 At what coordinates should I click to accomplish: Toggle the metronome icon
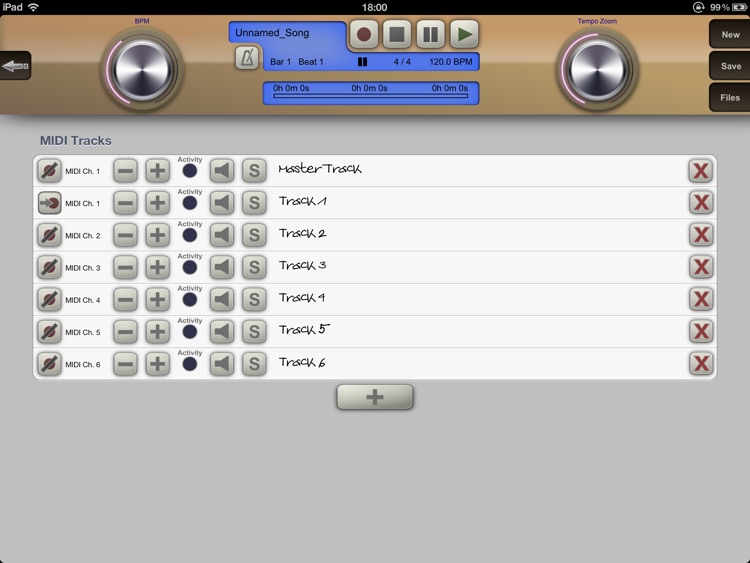tap(247, 58)
